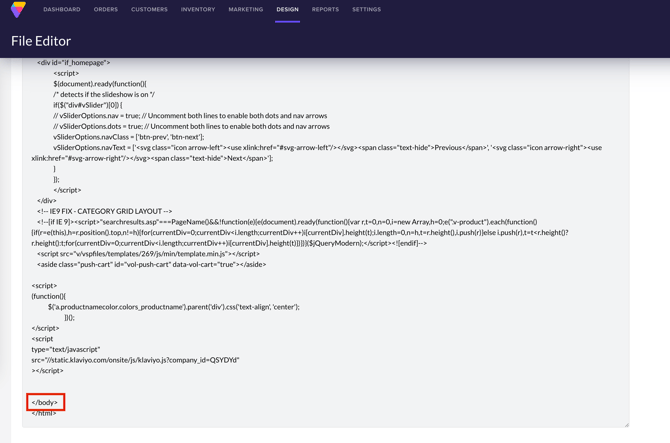Open the Orders menu
The image size is (670, 443).
point(106,10)
